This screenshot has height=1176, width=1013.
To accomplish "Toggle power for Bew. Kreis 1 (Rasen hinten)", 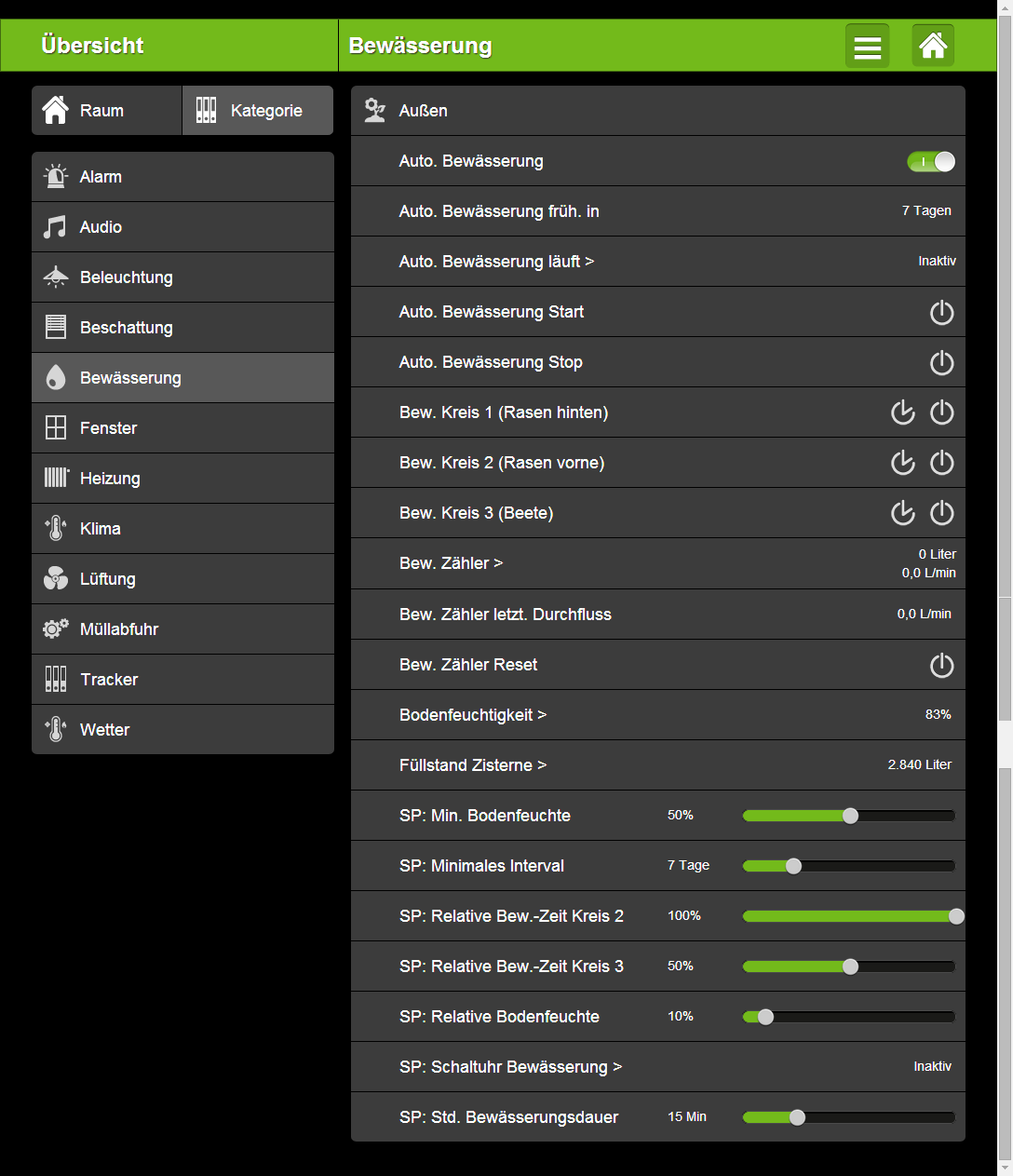I will coord(941,412).
